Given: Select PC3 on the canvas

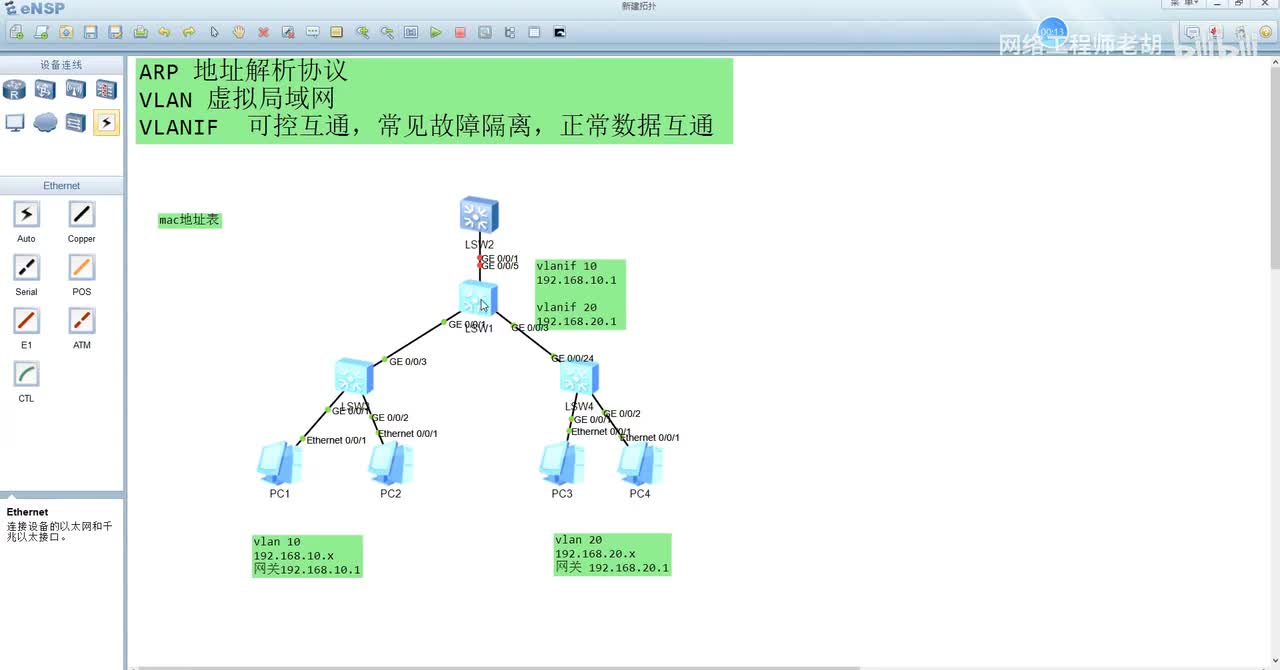Looking at the screenshot, I should pyautogui.click(x=562, y=463).
